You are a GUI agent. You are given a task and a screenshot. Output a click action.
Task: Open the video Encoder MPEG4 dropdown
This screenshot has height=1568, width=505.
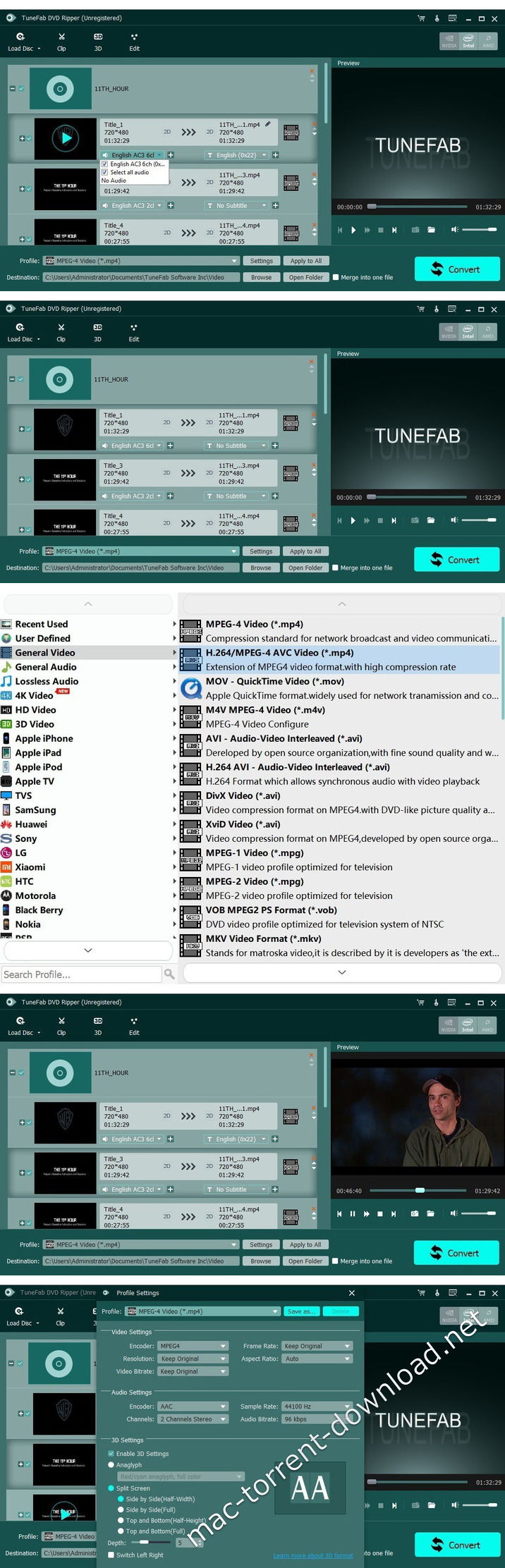pyautogui.click(x=193, y=1346)
